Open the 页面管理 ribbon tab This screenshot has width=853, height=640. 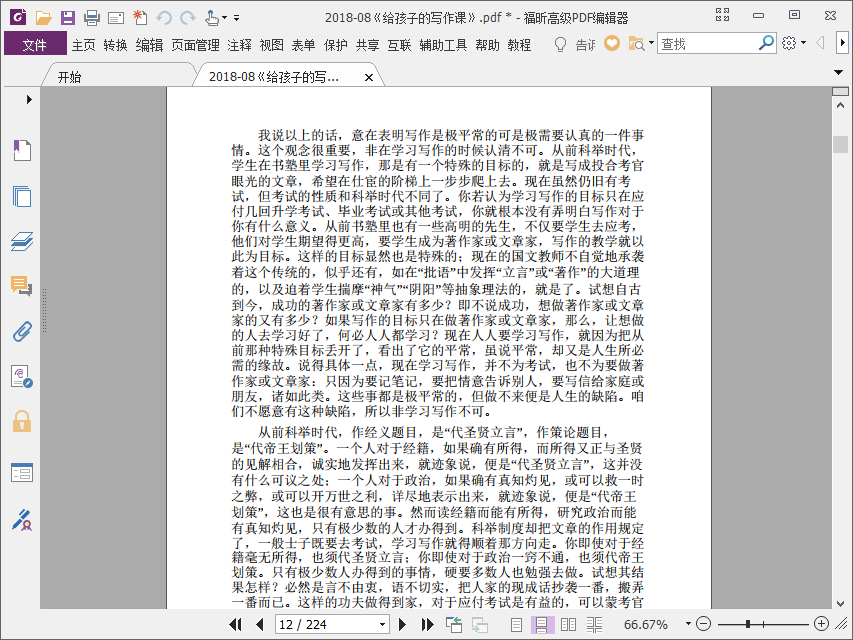(x=195, y=45)
